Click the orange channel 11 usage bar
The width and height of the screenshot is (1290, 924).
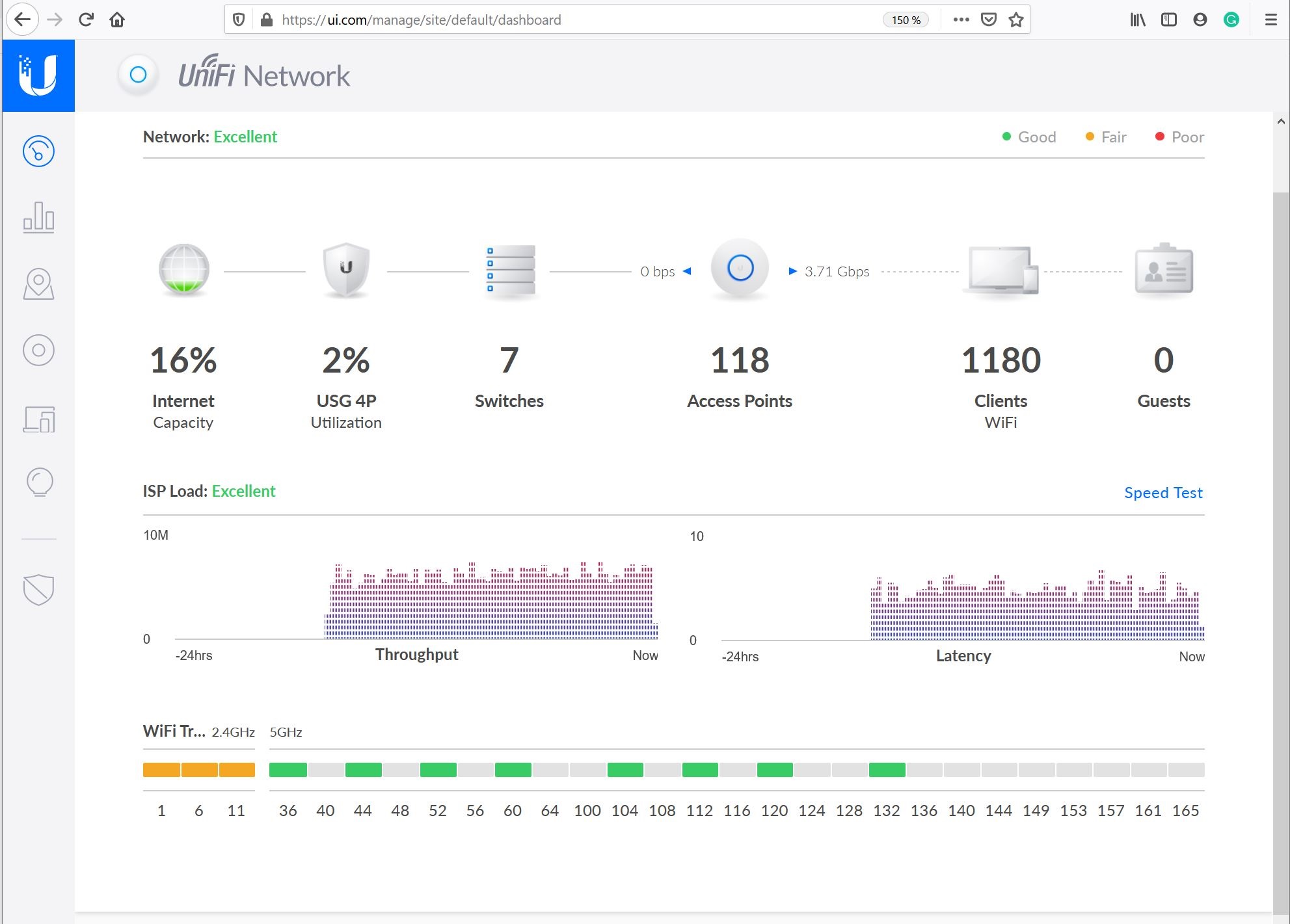coord(237,770)
